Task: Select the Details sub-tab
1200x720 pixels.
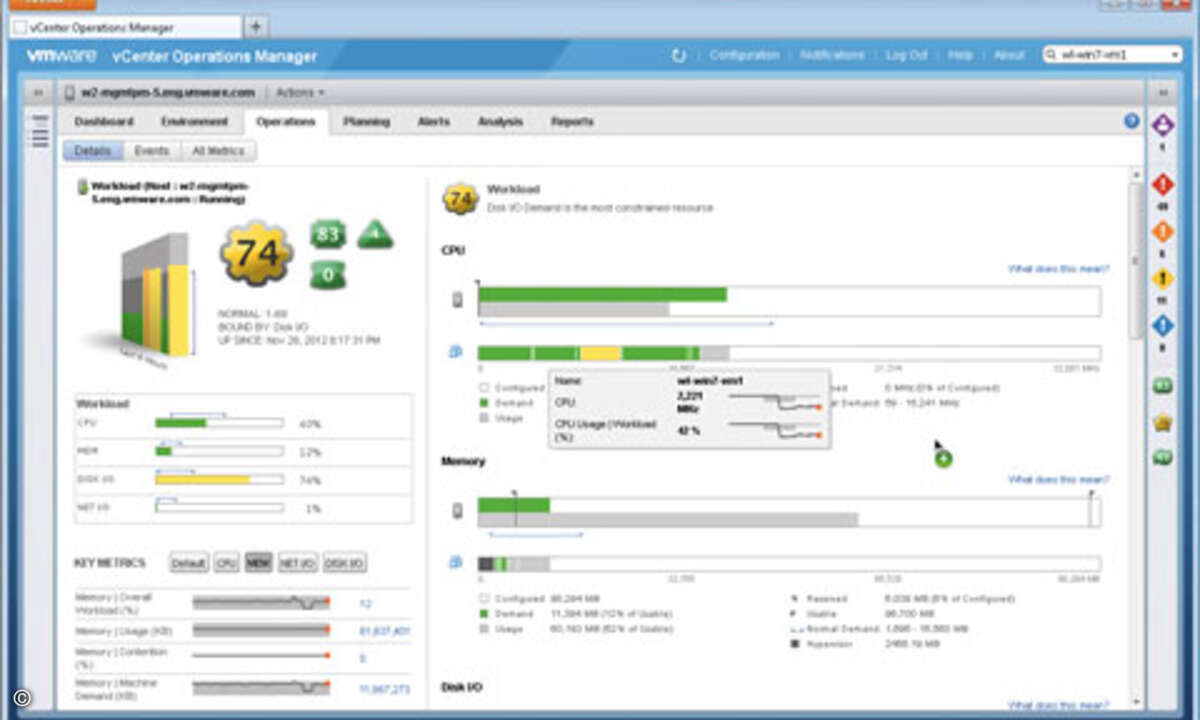Action: (93, 151)
